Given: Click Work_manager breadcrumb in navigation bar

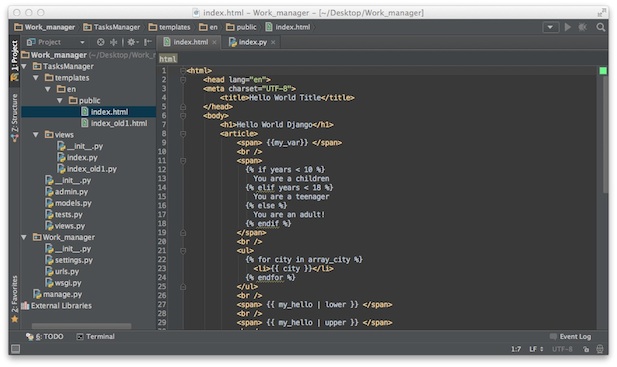Looking at the screenshot, I should [x=44, y=27].
